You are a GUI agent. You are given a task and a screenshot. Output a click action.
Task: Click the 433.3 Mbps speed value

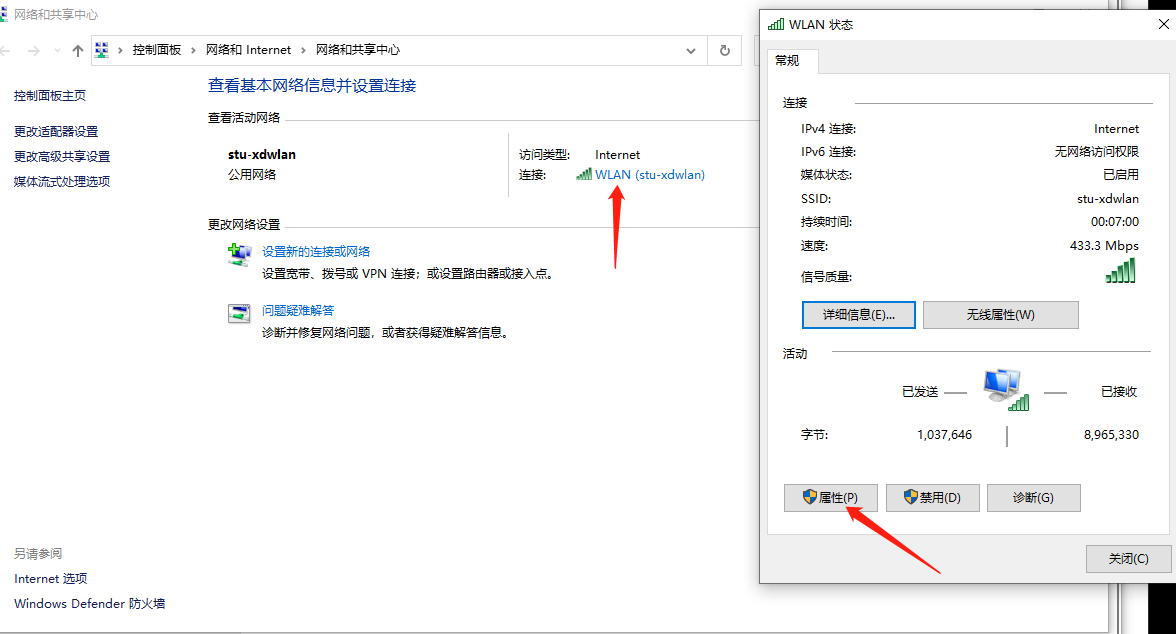[1104, 246]
